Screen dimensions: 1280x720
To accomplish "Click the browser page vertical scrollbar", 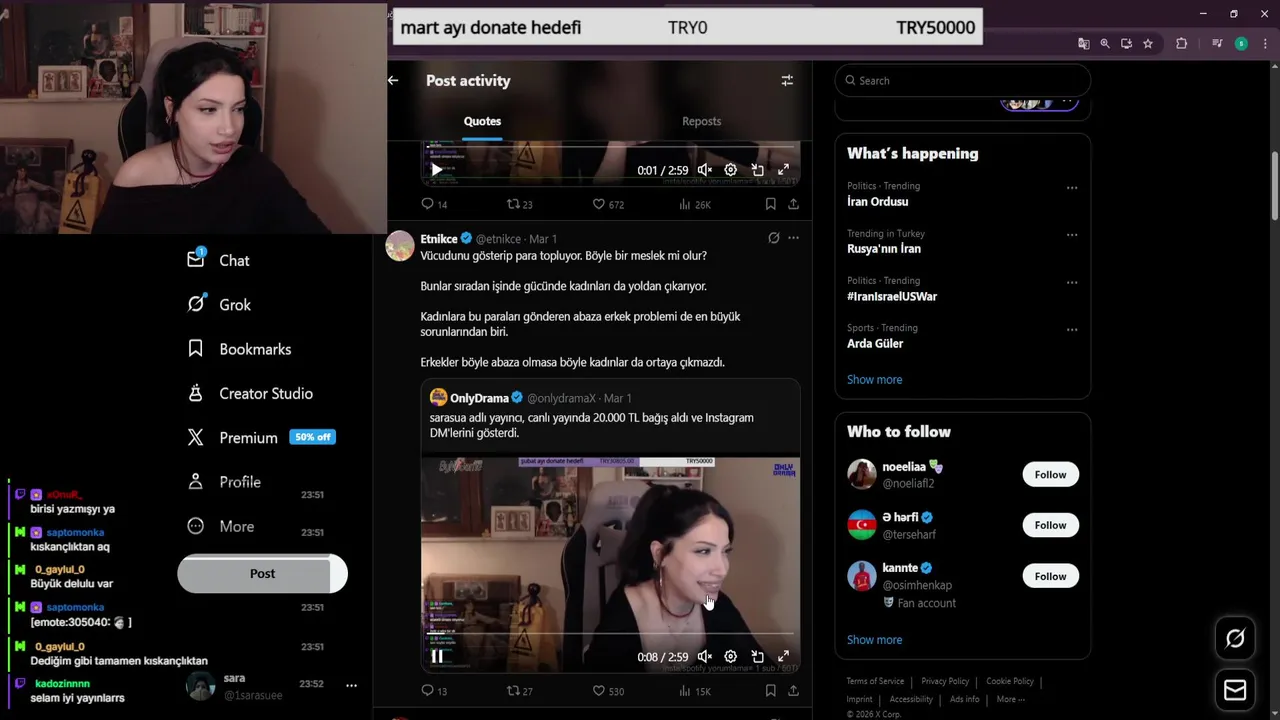I will [1274, 187].
